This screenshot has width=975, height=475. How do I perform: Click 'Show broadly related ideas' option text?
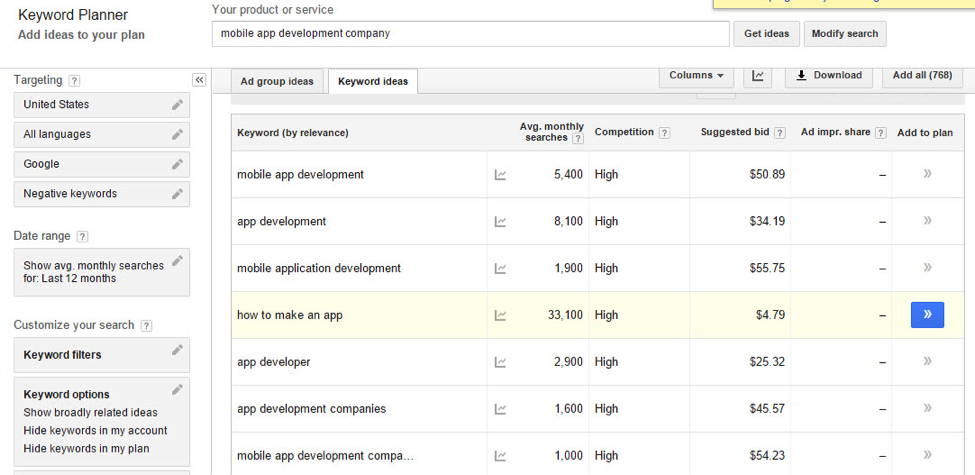tap(91, 413)
